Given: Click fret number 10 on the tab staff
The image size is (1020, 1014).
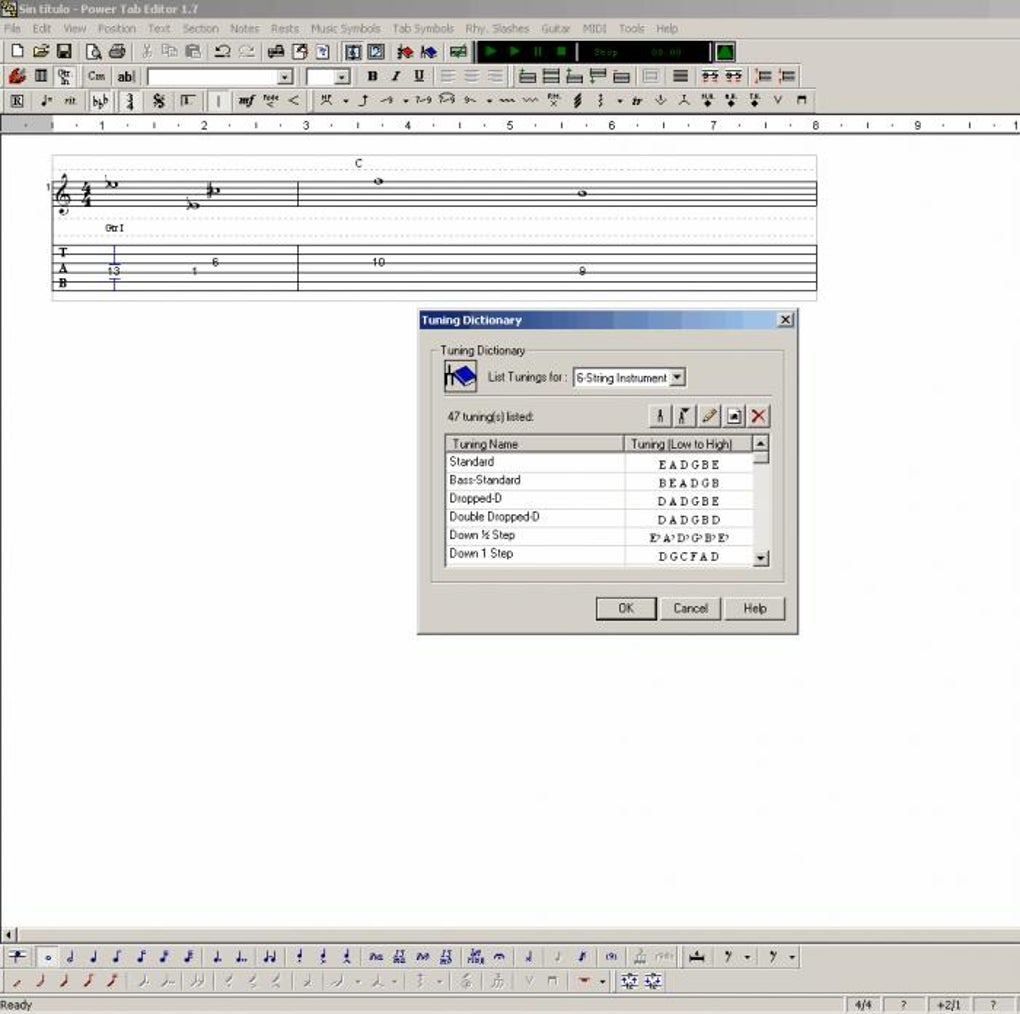Looking at the screenshot, I should [379, 261].
